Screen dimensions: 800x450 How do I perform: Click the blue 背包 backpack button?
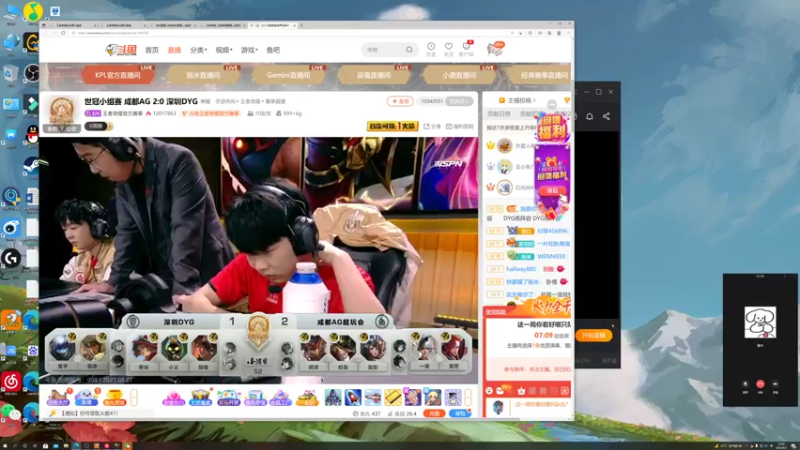pyautogui.click(x=460, y=413)
